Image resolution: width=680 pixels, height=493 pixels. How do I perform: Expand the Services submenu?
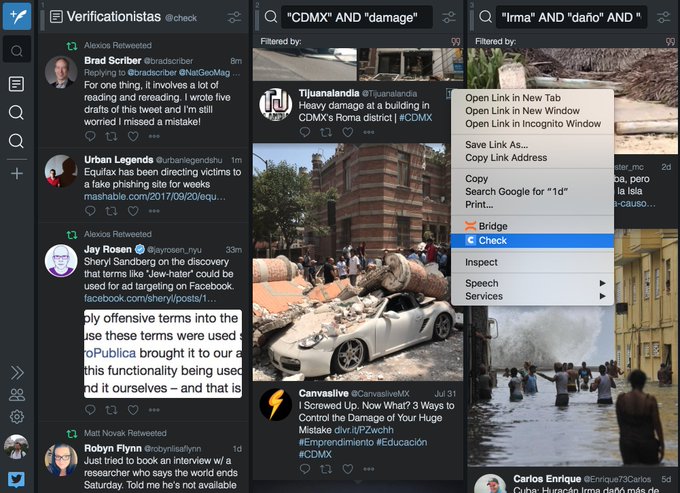[x=532, y=296]
